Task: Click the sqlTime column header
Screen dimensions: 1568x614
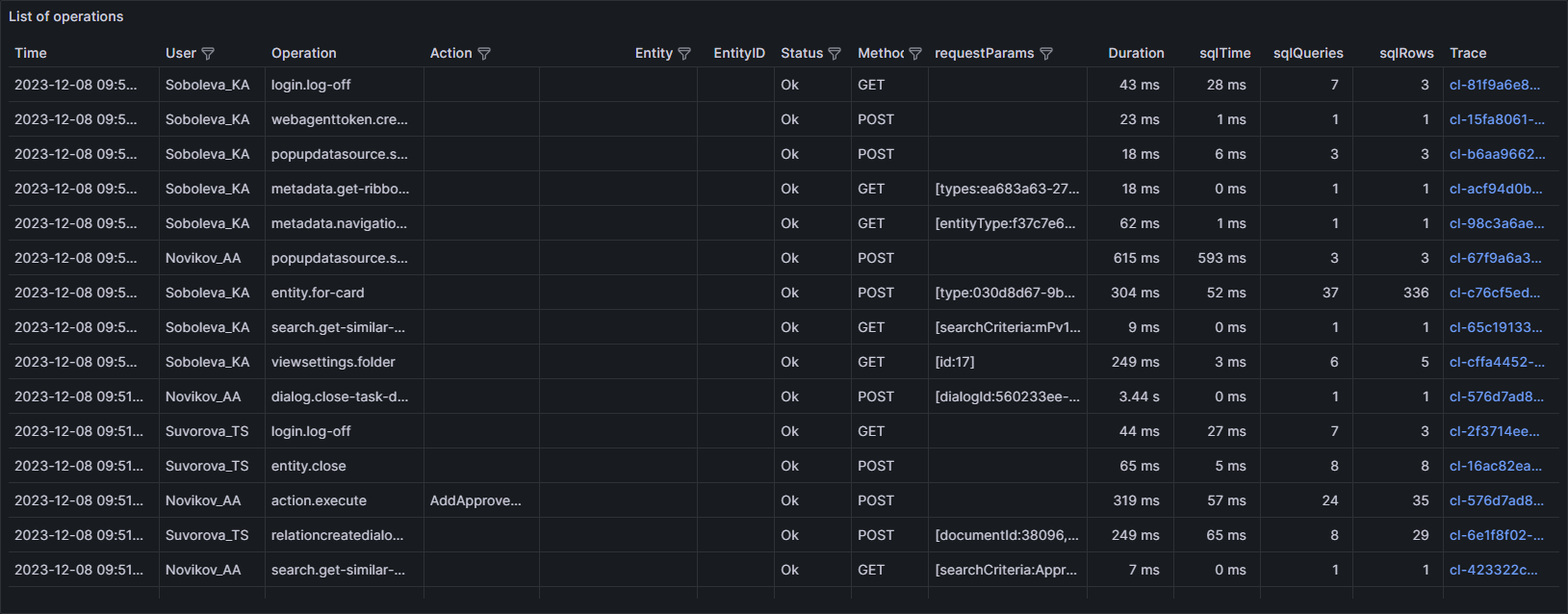Action: point(1224,54)
